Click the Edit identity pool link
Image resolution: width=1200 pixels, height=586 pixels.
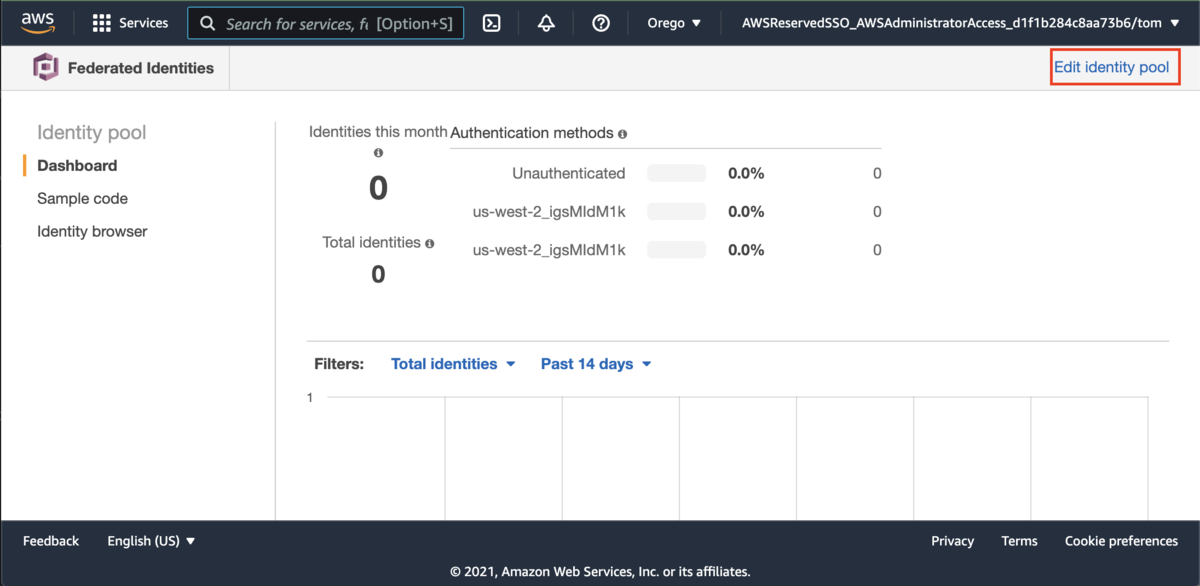[x=1111, y=67]
